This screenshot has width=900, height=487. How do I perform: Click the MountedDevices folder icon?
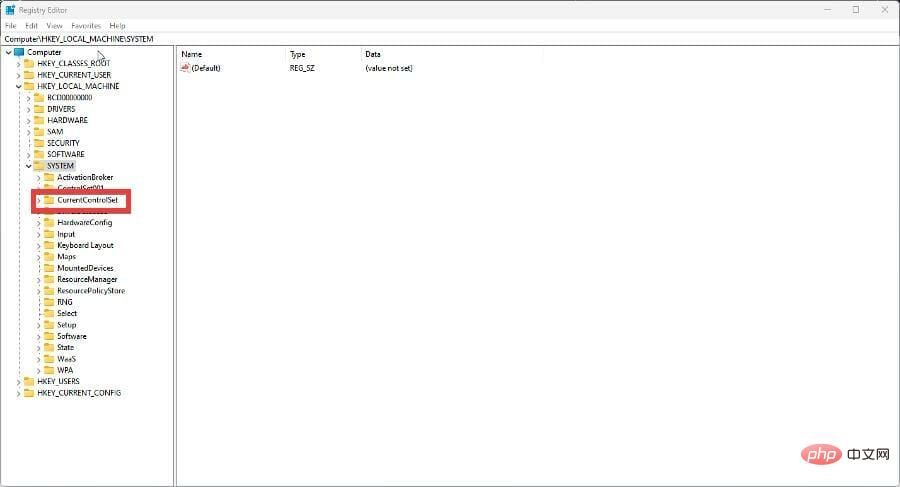click(x=49, y=268)
